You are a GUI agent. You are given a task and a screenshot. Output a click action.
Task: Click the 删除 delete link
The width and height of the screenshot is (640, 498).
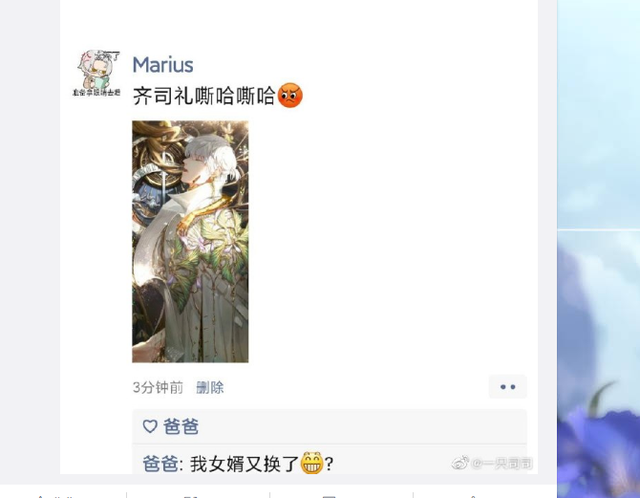210,387
